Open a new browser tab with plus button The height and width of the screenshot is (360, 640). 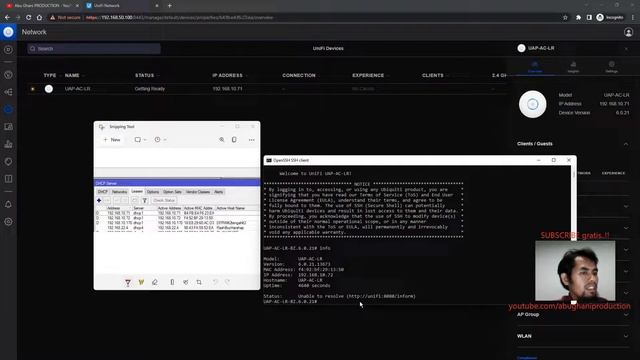(x=170, y=6)
